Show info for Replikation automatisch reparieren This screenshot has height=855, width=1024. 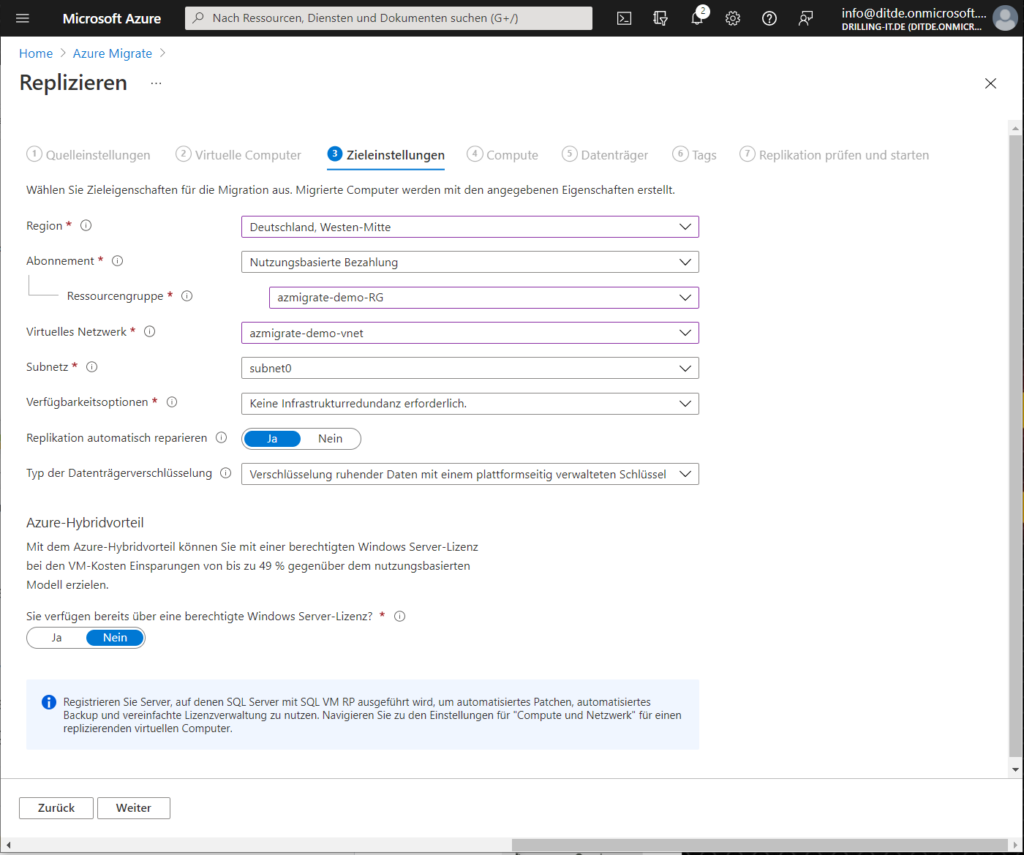coord(221,438)
